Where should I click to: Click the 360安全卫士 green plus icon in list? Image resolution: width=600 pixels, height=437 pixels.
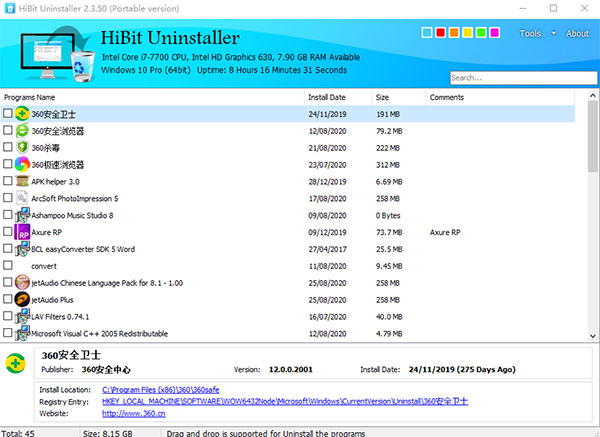[22, 114]
